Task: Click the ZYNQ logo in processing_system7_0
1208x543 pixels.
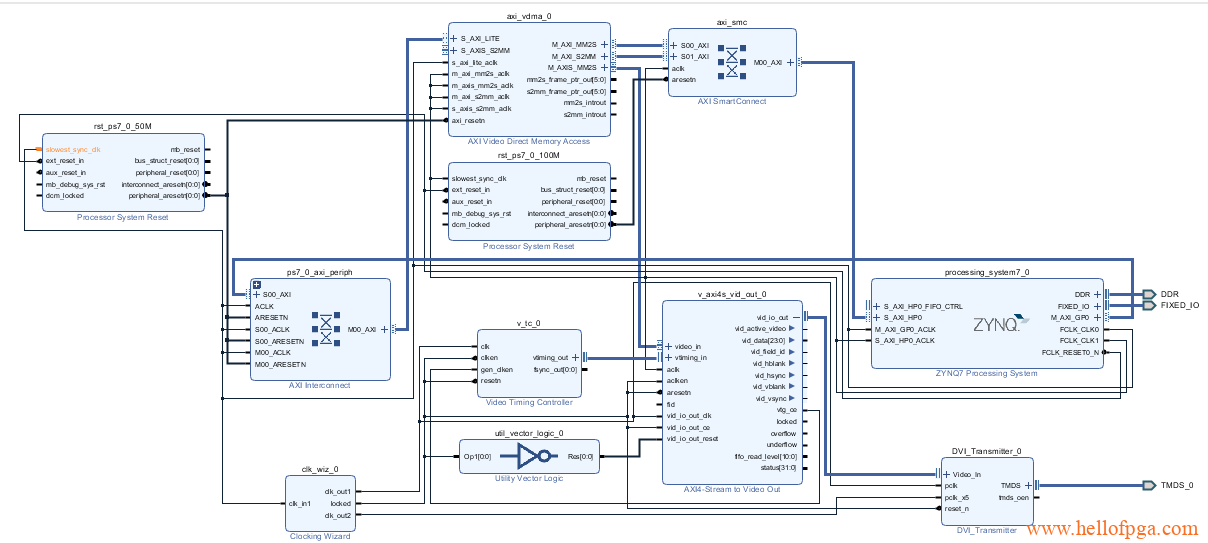Action: pos(996,324)
